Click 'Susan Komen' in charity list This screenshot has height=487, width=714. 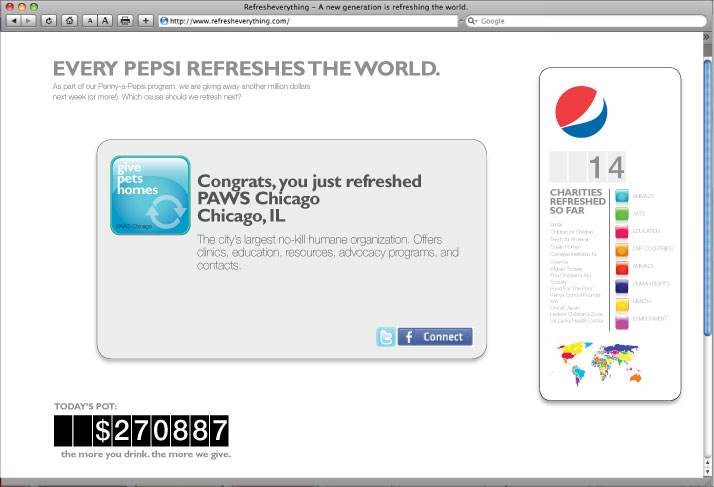click(x=566, y=246)
